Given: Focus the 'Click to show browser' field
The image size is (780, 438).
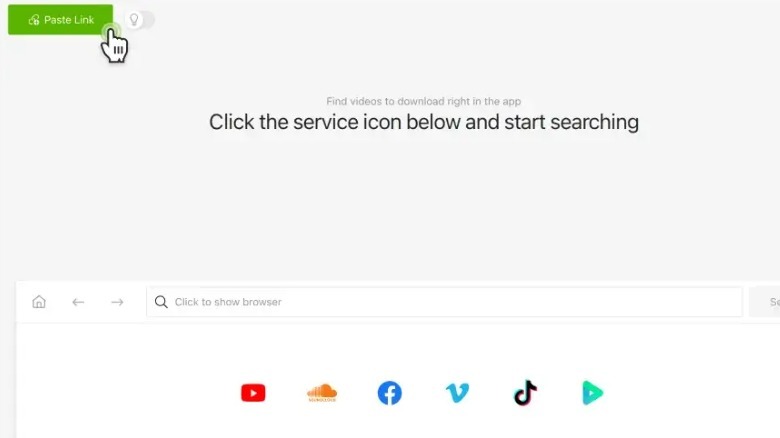Looking at the screenshot, I should [x=444, y=302].
